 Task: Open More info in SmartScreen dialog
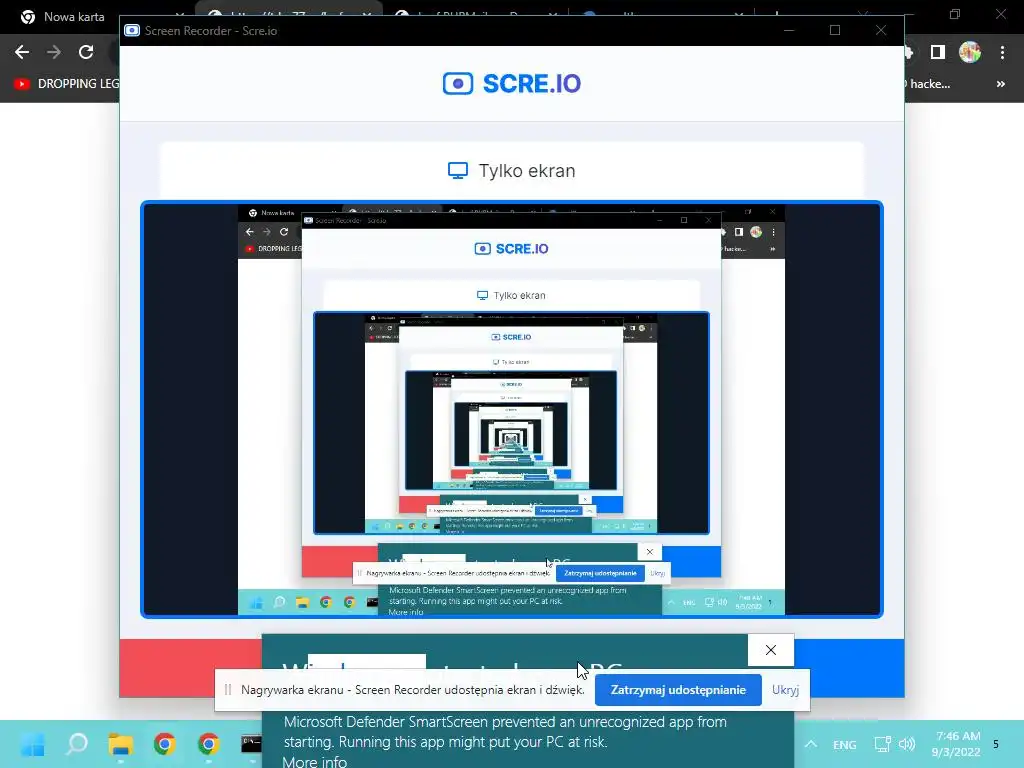315,761
